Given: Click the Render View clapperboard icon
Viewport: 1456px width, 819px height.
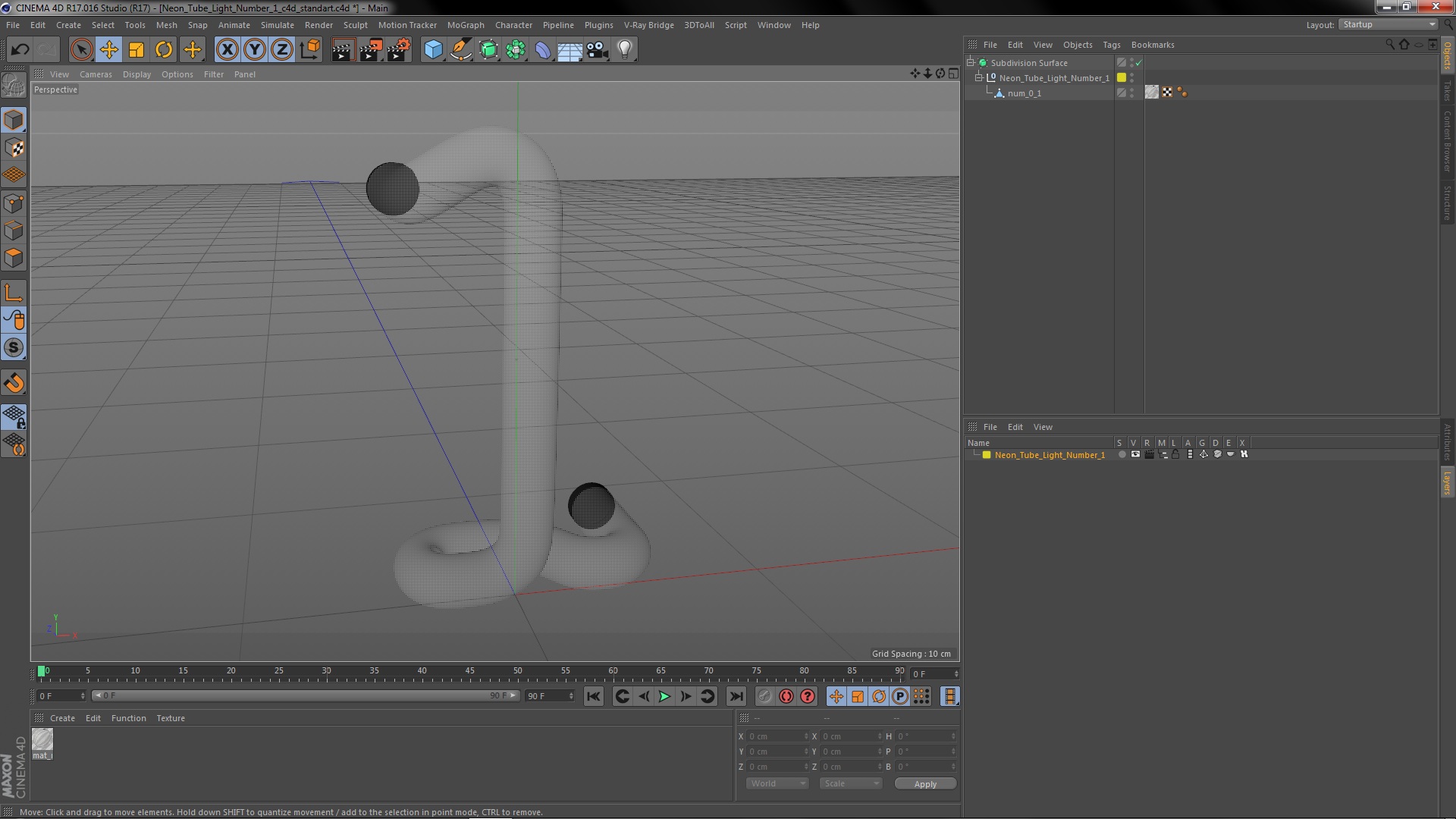Looking at the screenshot, I should [342, 50].
